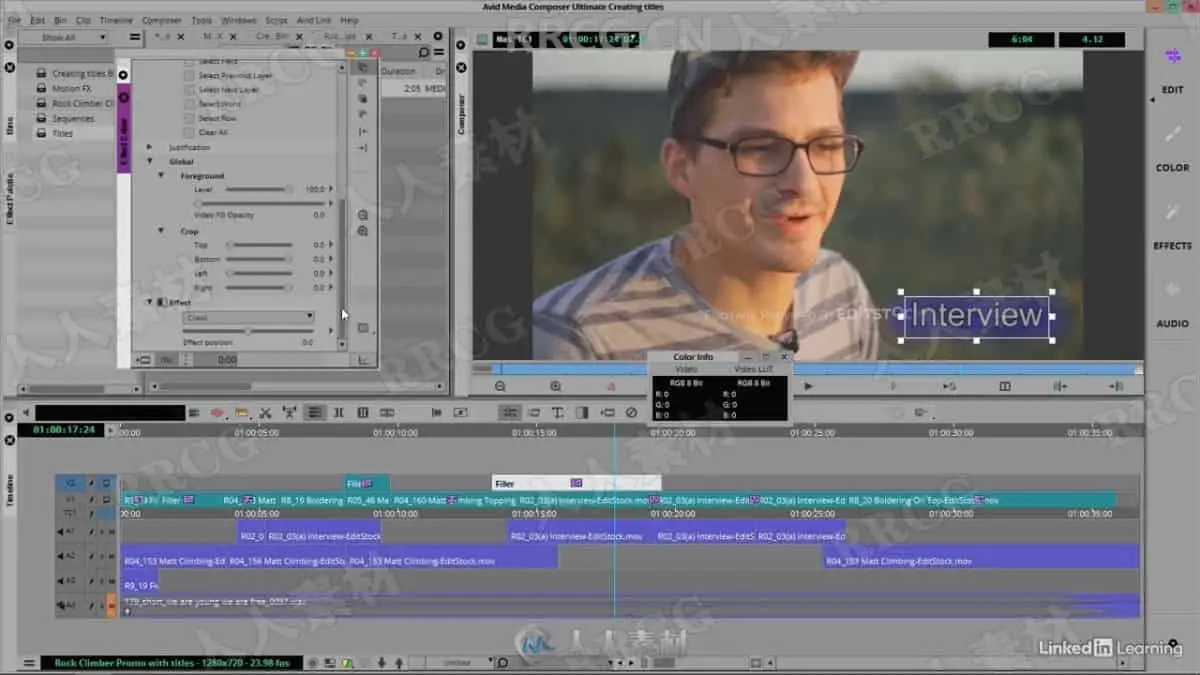This screenshot has height=675, width=1200.
Task: Adjust the Effect position slider
Action: (249, 331)
